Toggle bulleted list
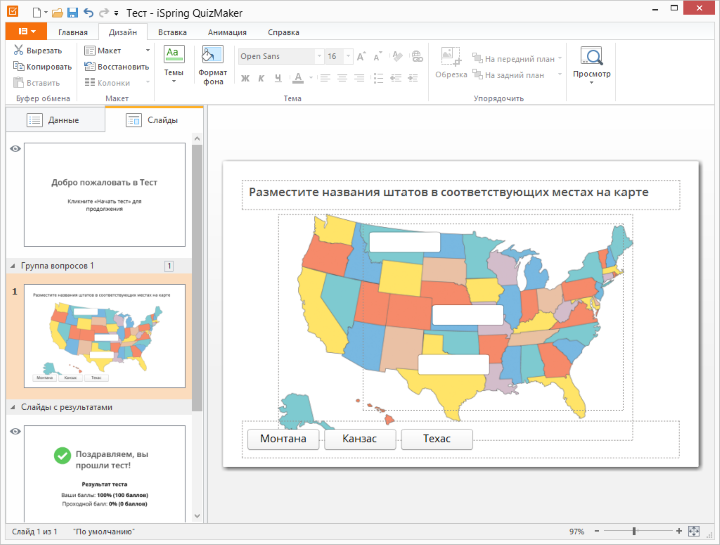Image resolution: width=720 pixels, height=545 pixels. pos(378,78)
